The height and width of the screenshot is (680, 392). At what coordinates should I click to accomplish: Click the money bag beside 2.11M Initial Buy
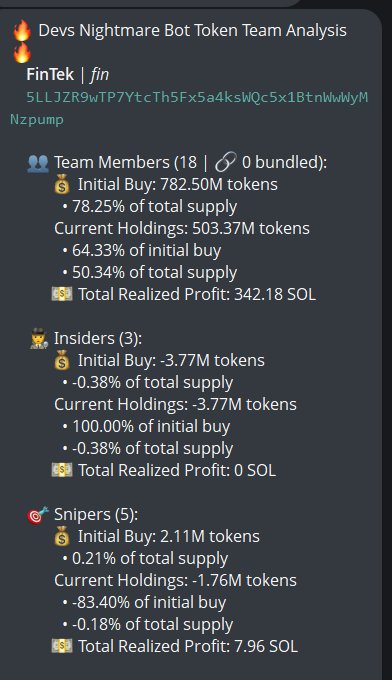point(62,536)
